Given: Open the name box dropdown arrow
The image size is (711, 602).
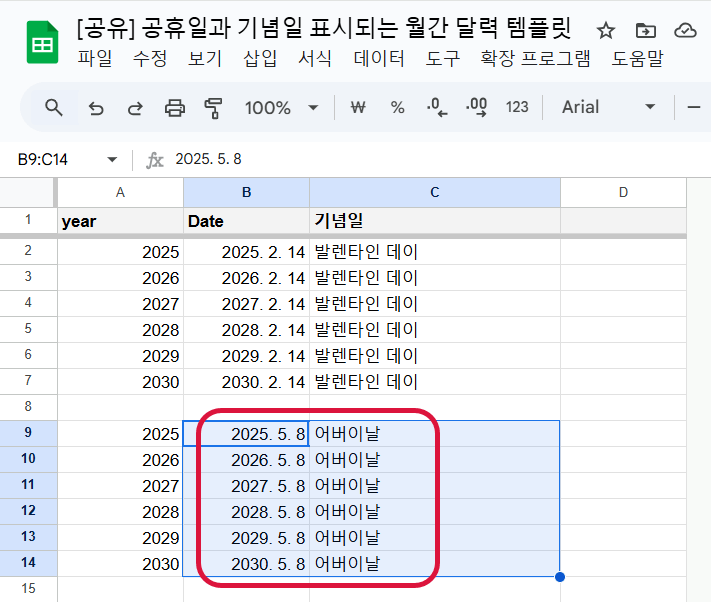Looking at the screenshot, I should [112, 160].
